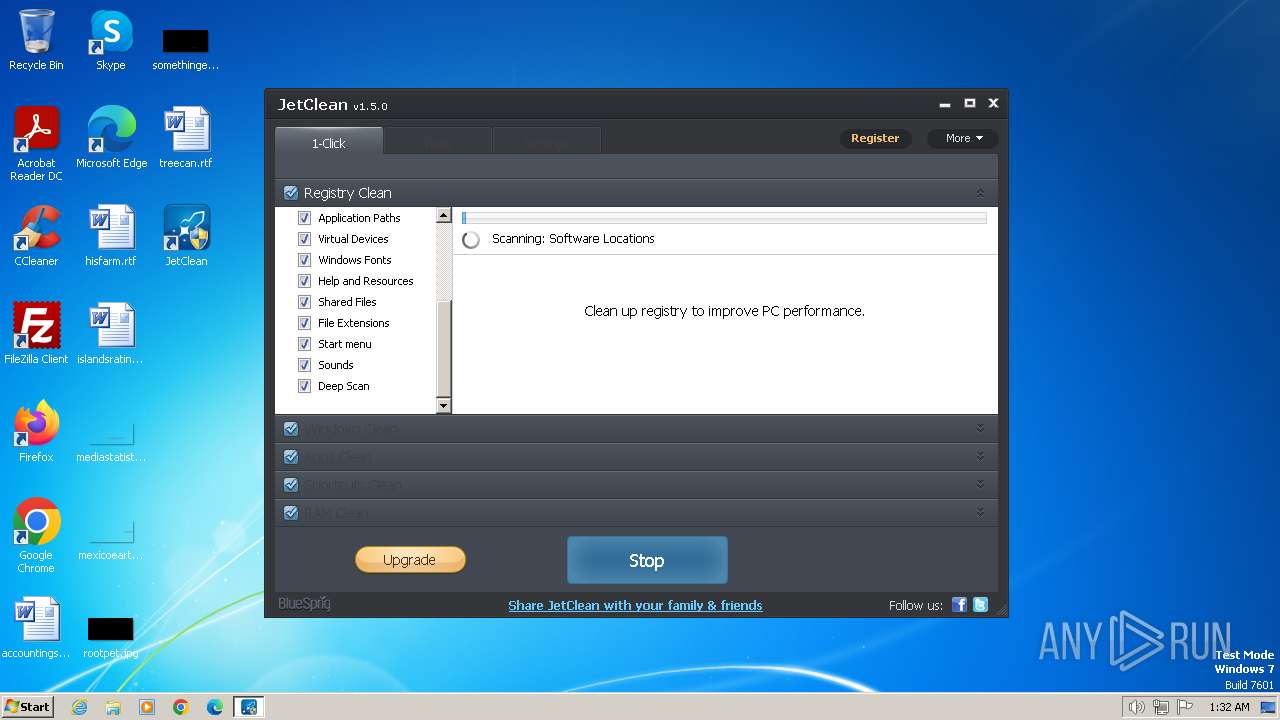Open the Recycle Bin desktop icon
The image size is (1280, 720).
(36, 40)
